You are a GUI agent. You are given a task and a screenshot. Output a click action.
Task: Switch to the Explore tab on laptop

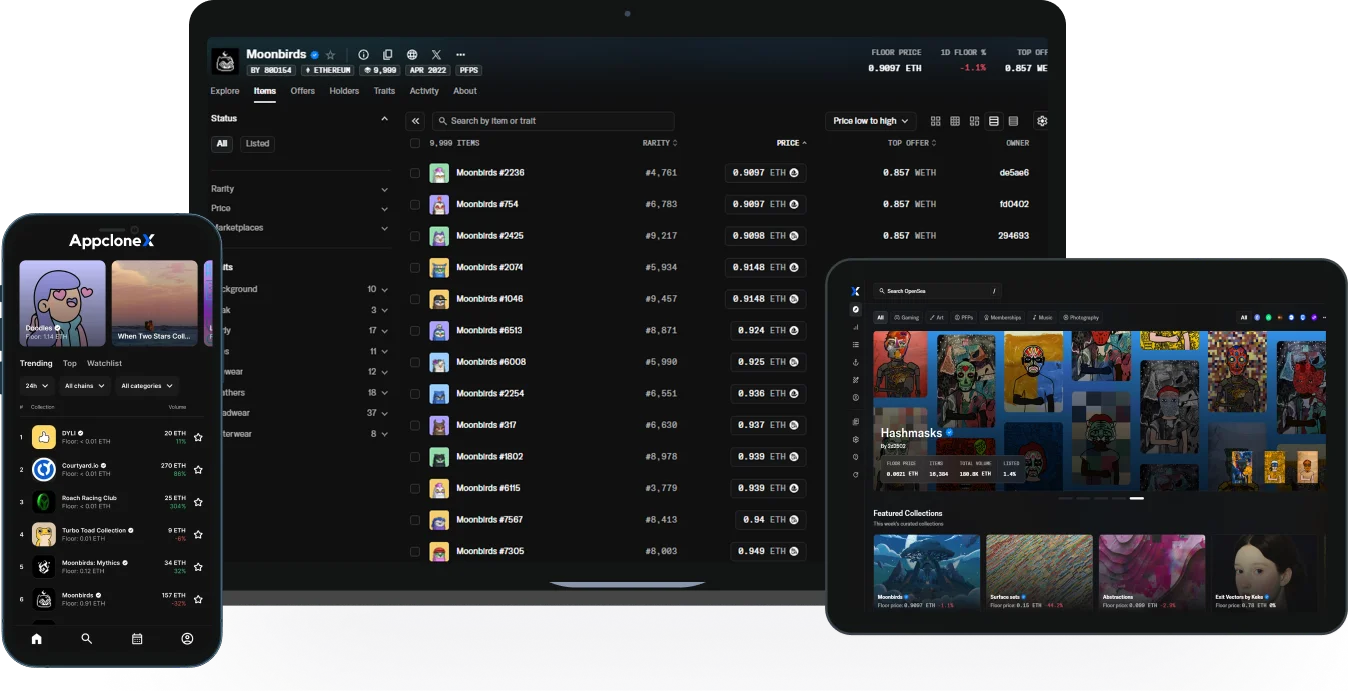point(225,91)
